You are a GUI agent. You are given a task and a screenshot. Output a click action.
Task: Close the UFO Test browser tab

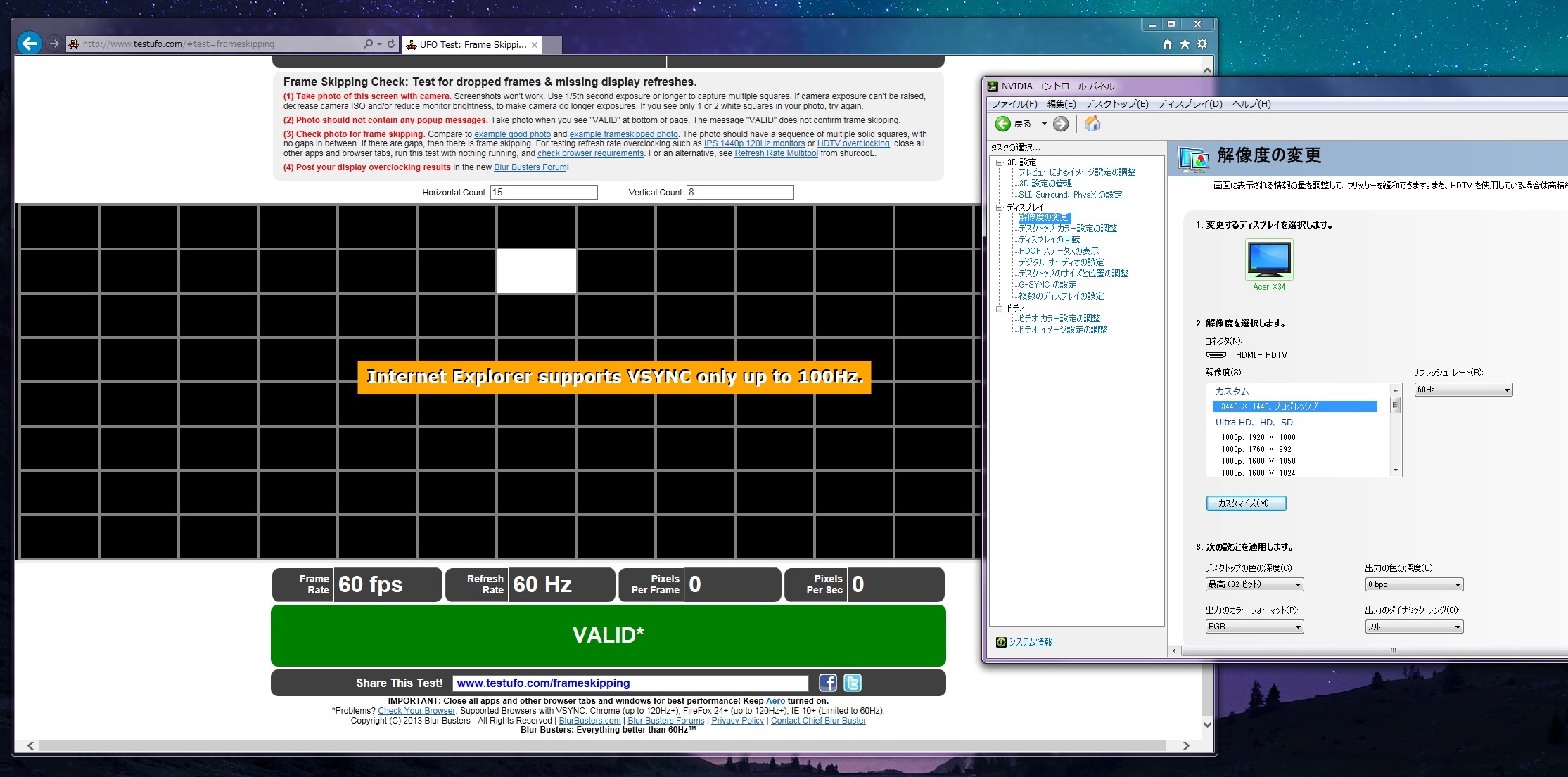tap(535, 44)
